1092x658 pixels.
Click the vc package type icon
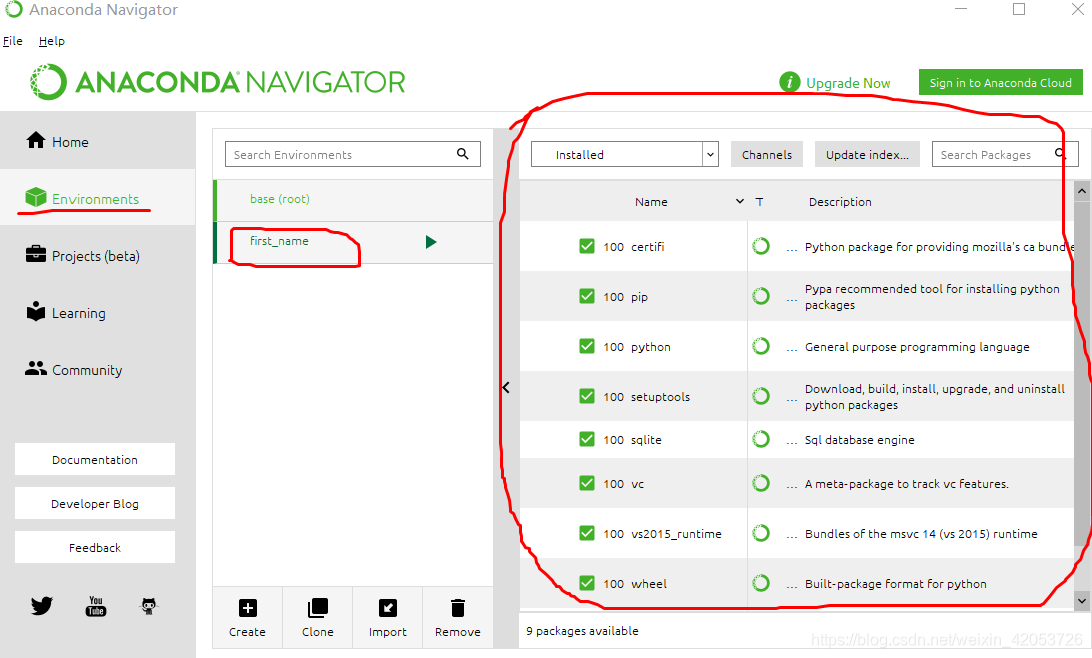(x=761, y=483)
